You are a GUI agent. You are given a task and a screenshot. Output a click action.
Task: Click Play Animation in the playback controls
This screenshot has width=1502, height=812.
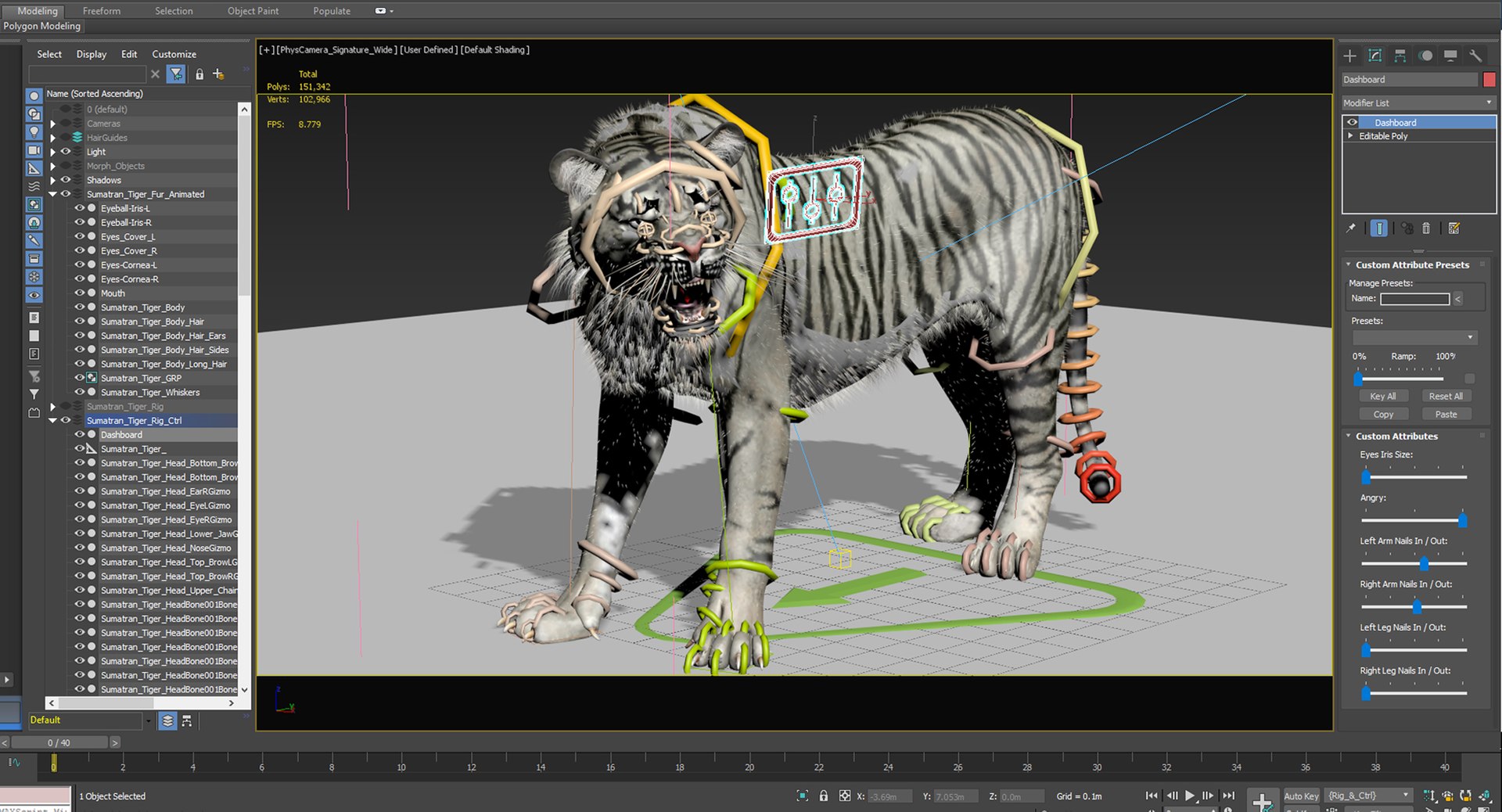click(x=1191, y=796)
